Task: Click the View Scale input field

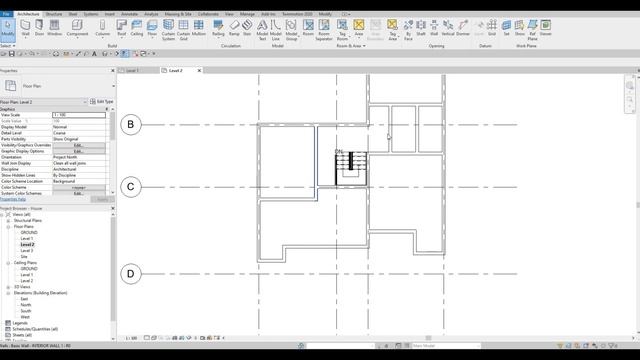Action: pos(79,115)
